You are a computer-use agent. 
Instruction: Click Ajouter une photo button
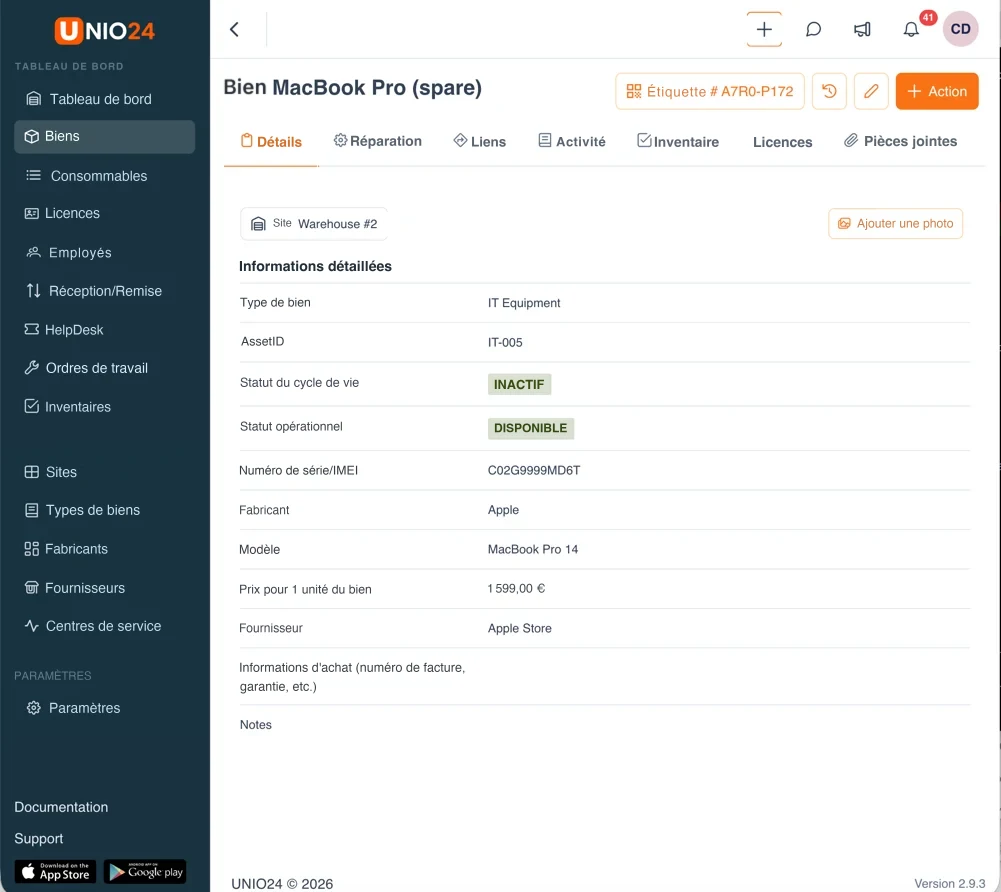coord(895,223)
